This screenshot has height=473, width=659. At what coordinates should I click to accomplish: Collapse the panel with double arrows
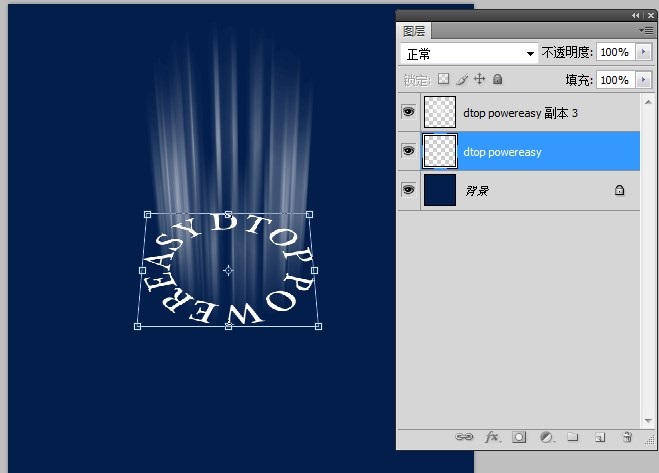pos(636,16)
